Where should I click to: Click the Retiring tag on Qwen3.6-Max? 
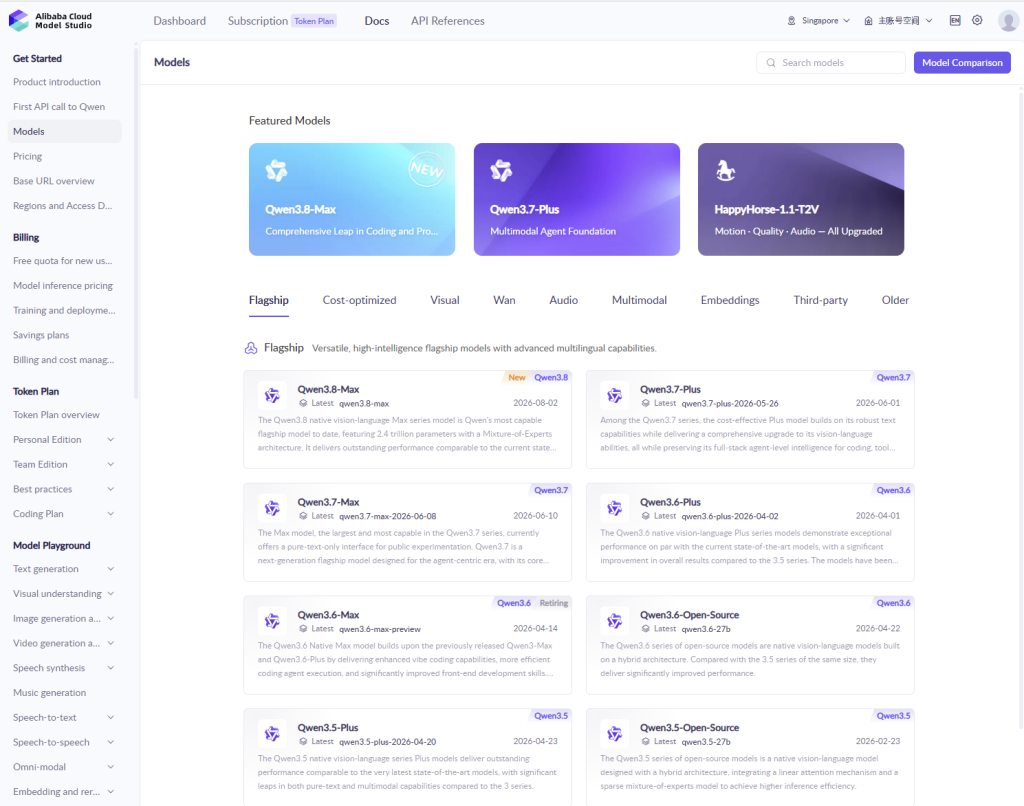tap(554, 603)
